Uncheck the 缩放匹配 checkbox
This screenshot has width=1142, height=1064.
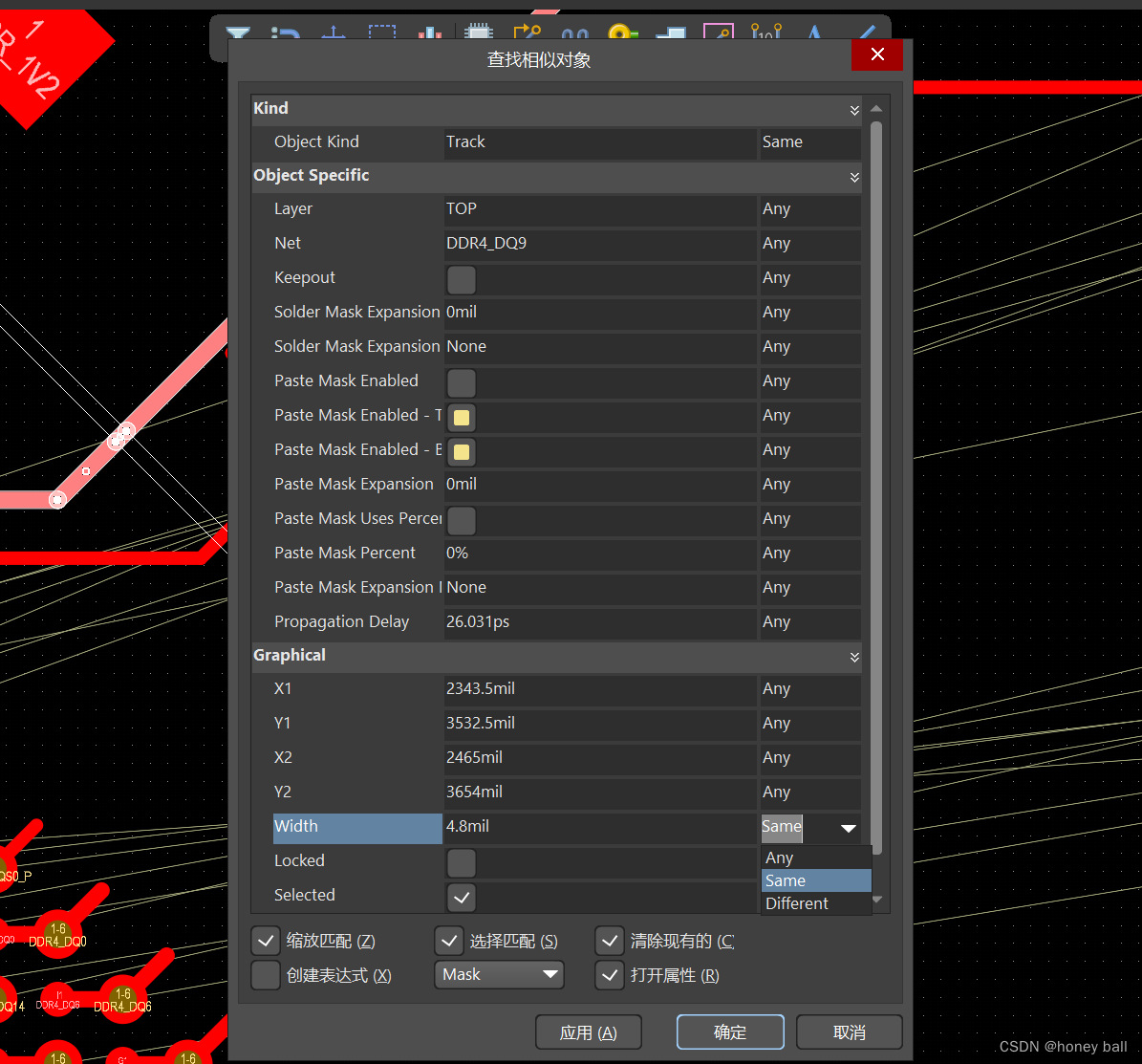pos(266,940)
